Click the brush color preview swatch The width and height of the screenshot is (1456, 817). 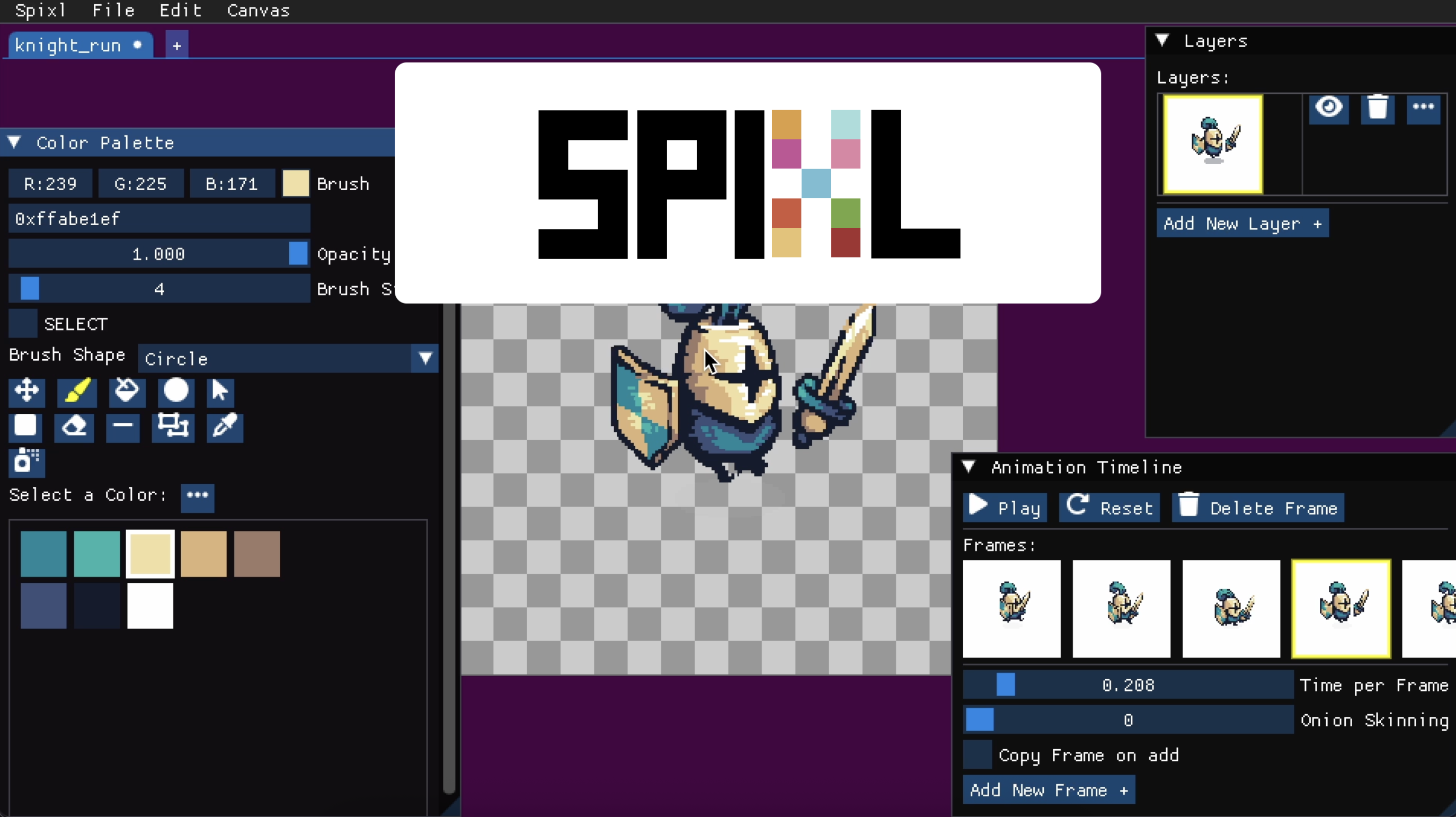[x=296, y=183]
